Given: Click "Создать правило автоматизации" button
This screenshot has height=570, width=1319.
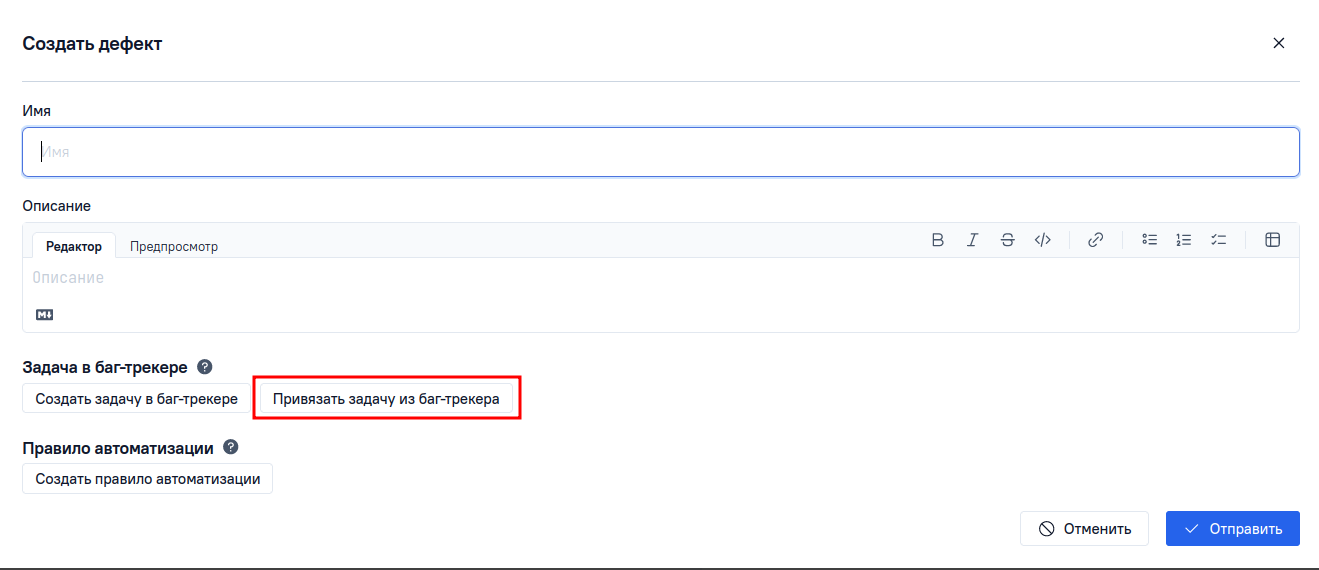Looking at the screenshot, I should point(148,479).
